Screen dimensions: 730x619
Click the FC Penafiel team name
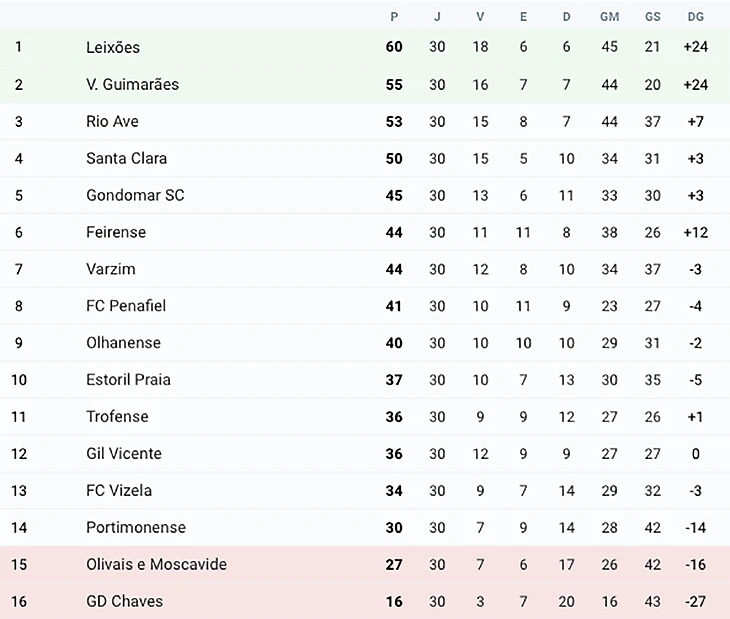tap(126, 306)
